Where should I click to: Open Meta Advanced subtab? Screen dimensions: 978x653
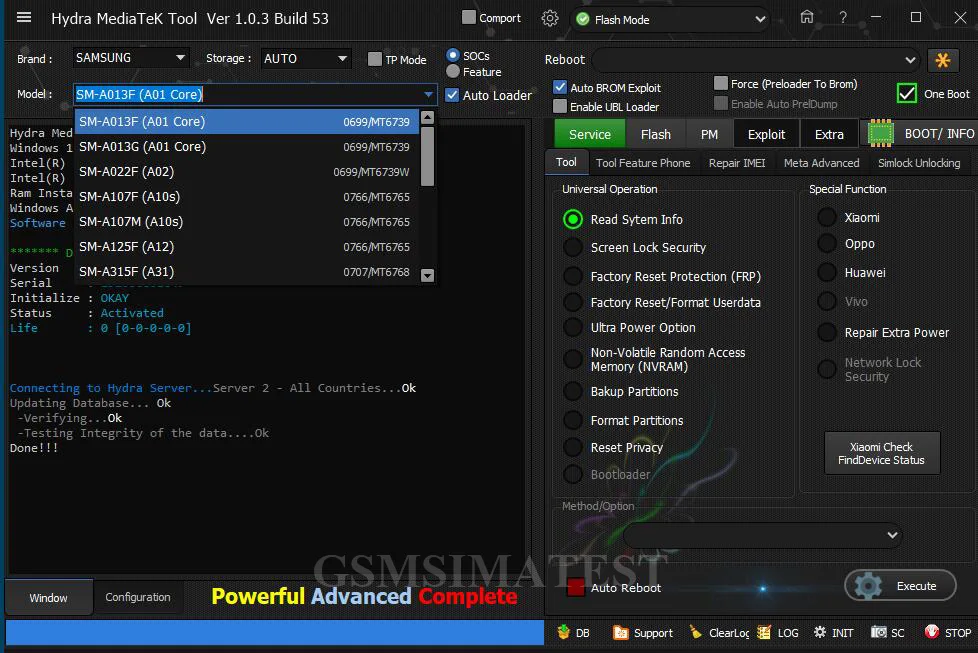(x=821, y=163)
